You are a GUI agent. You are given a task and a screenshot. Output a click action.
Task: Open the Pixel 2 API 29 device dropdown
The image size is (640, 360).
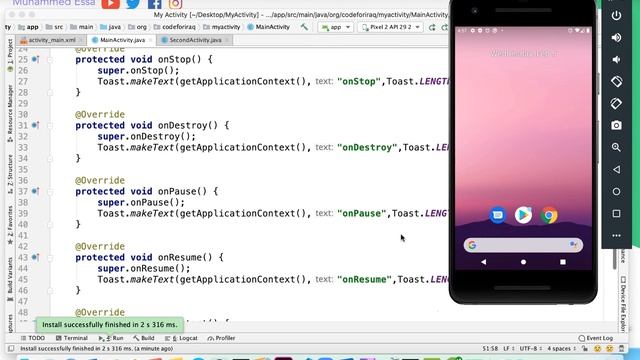pyautogui.click(x=391, y=27)
